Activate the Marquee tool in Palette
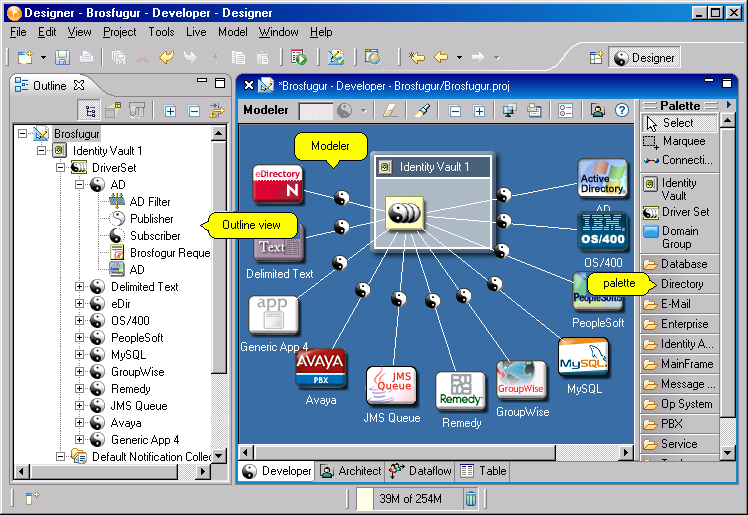This screenshot has width=748, height=515. (x=679, y=142)
